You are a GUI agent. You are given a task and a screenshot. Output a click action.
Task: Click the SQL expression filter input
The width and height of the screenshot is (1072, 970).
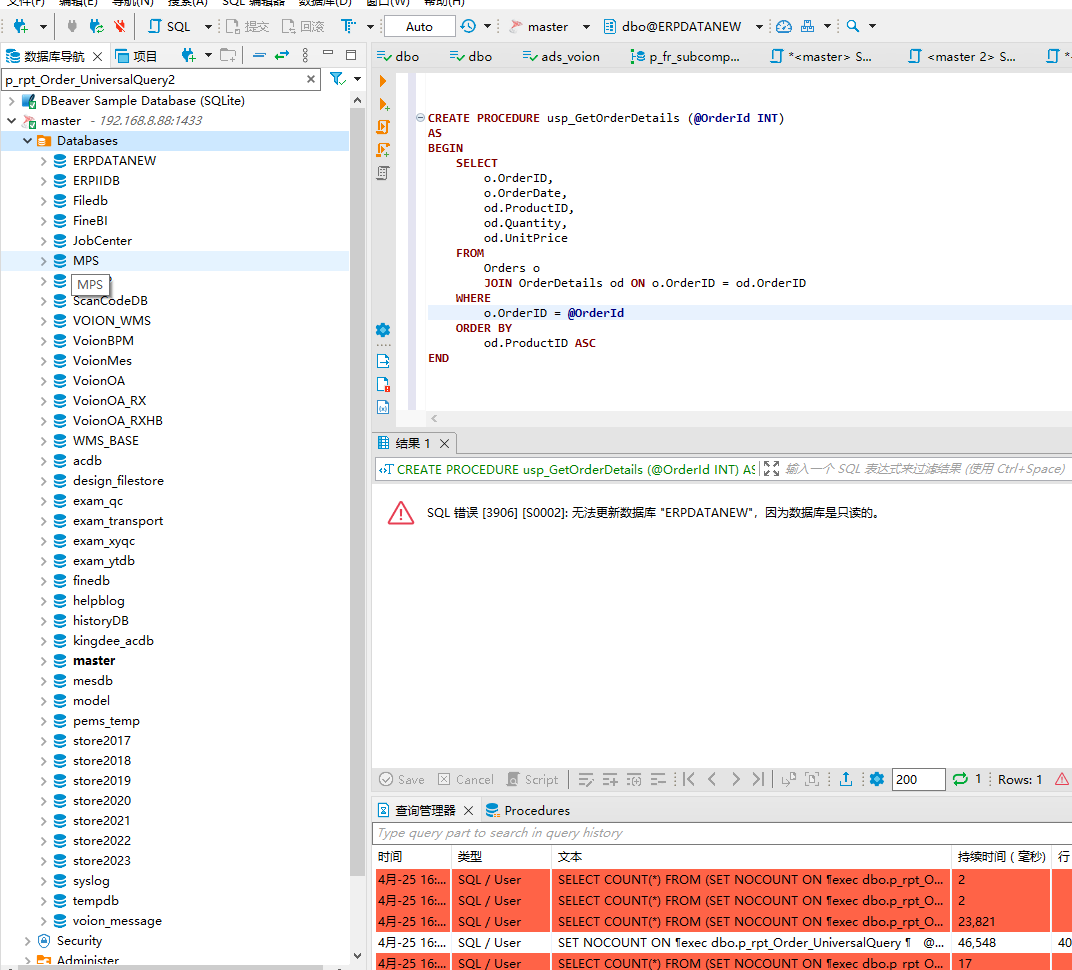(x=926, y=469)
